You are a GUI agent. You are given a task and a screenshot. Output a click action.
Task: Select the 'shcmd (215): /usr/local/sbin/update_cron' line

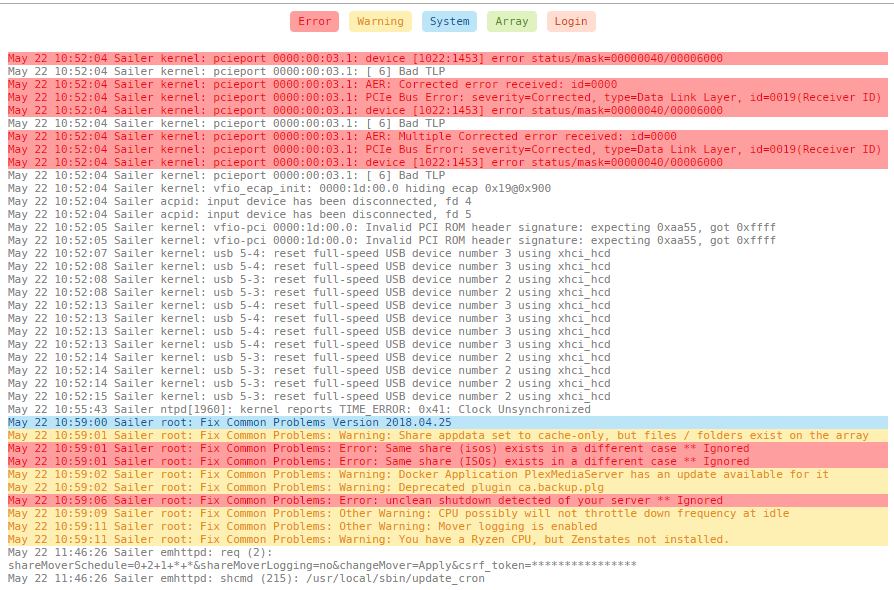[246, 579]
